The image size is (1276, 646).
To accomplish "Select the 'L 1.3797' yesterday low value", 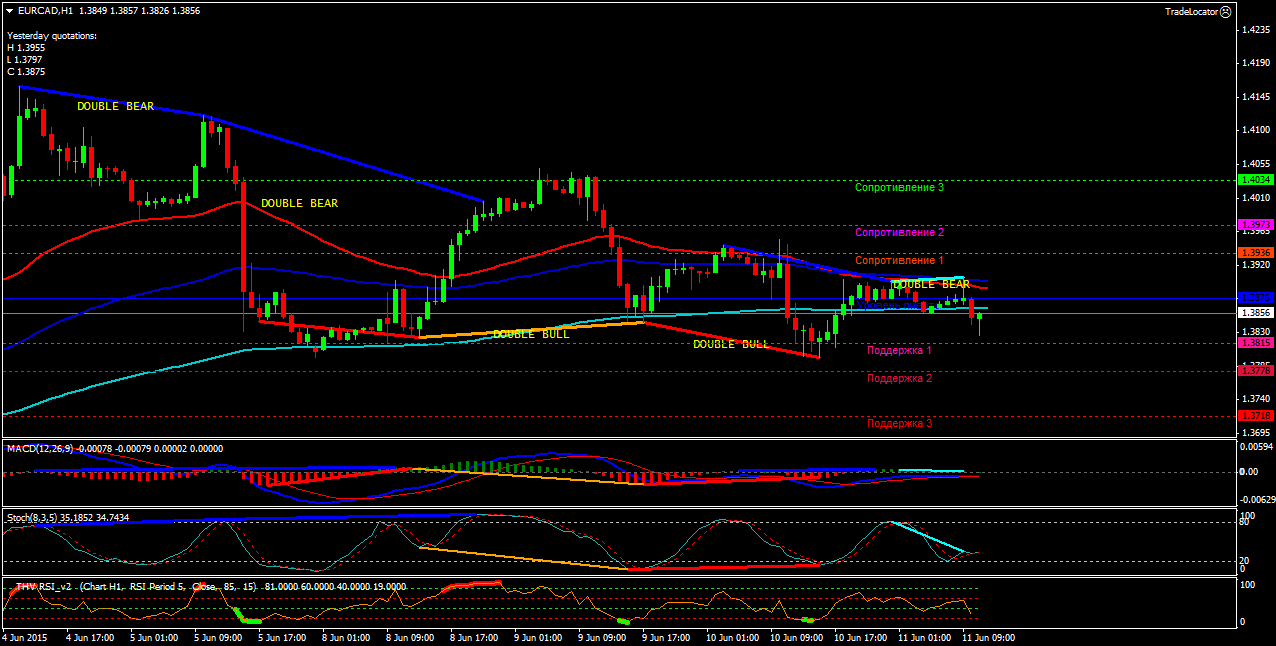I will (25, 60).
